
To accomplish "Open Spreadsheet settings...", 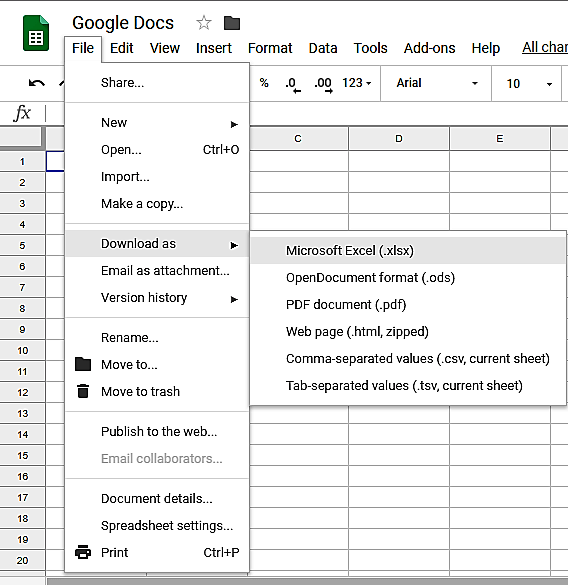I will coord(157,525).
